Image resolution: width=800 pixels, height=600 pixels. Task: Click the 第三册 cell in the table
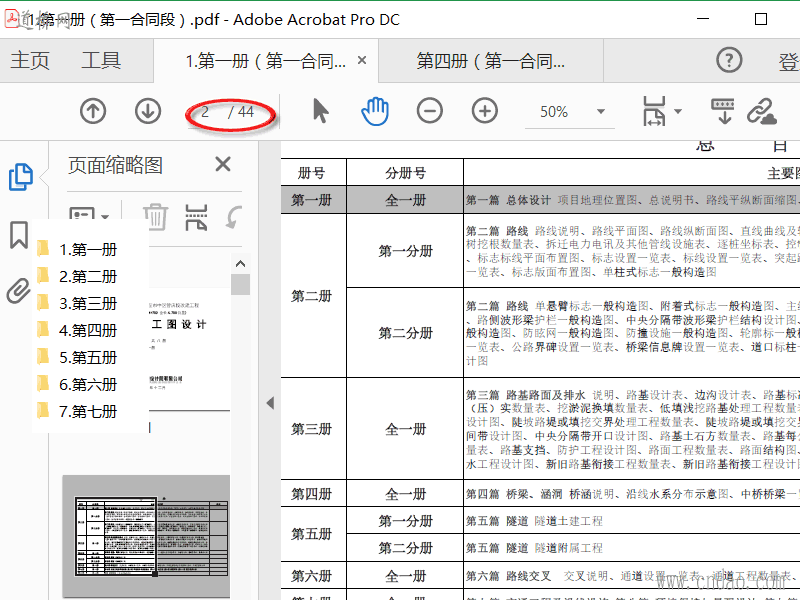[x=313, y=429]
